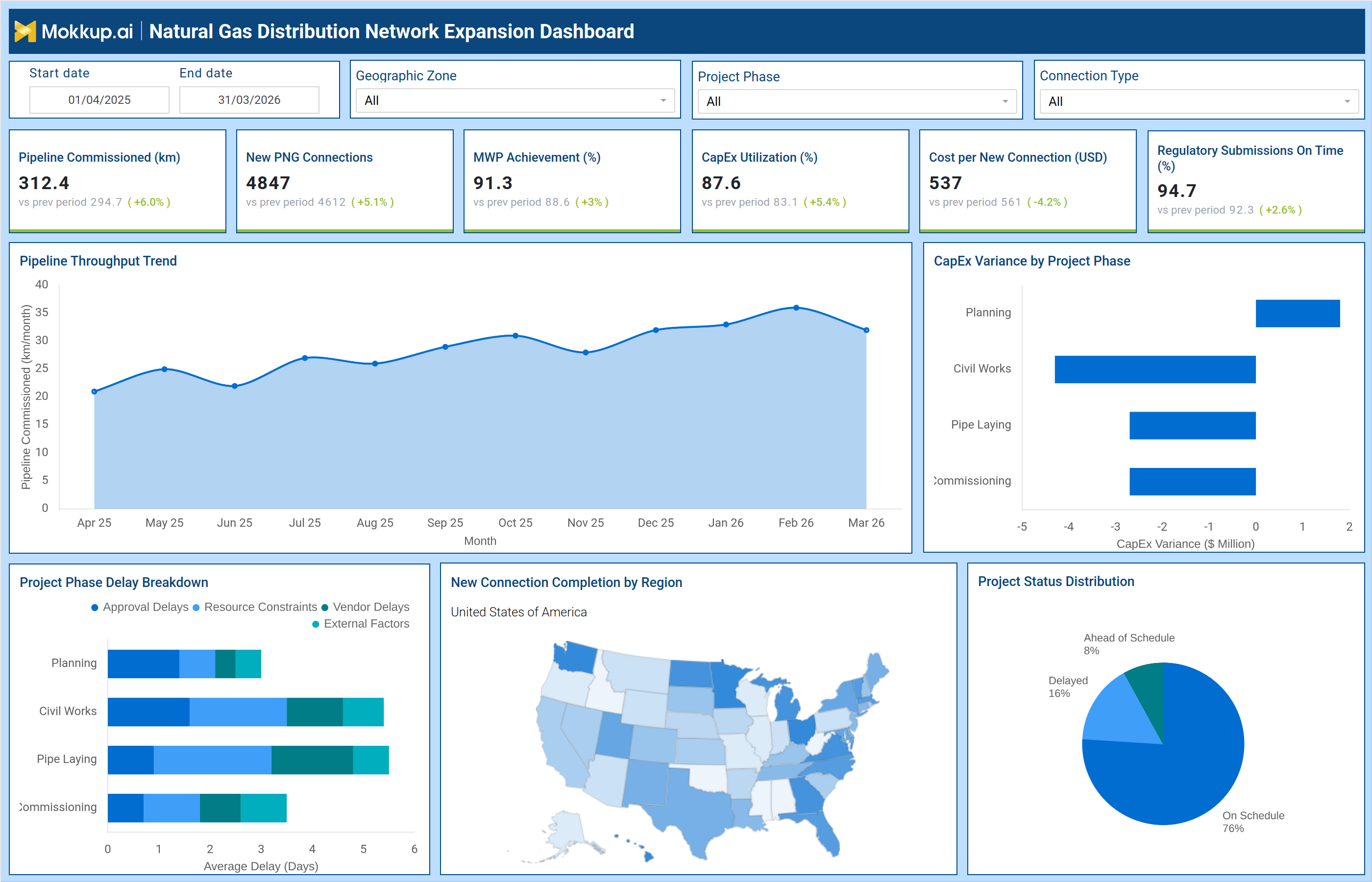Click the On Schedule 76% label
This screenshot has width=1372, height=882.
point(1253,822)
